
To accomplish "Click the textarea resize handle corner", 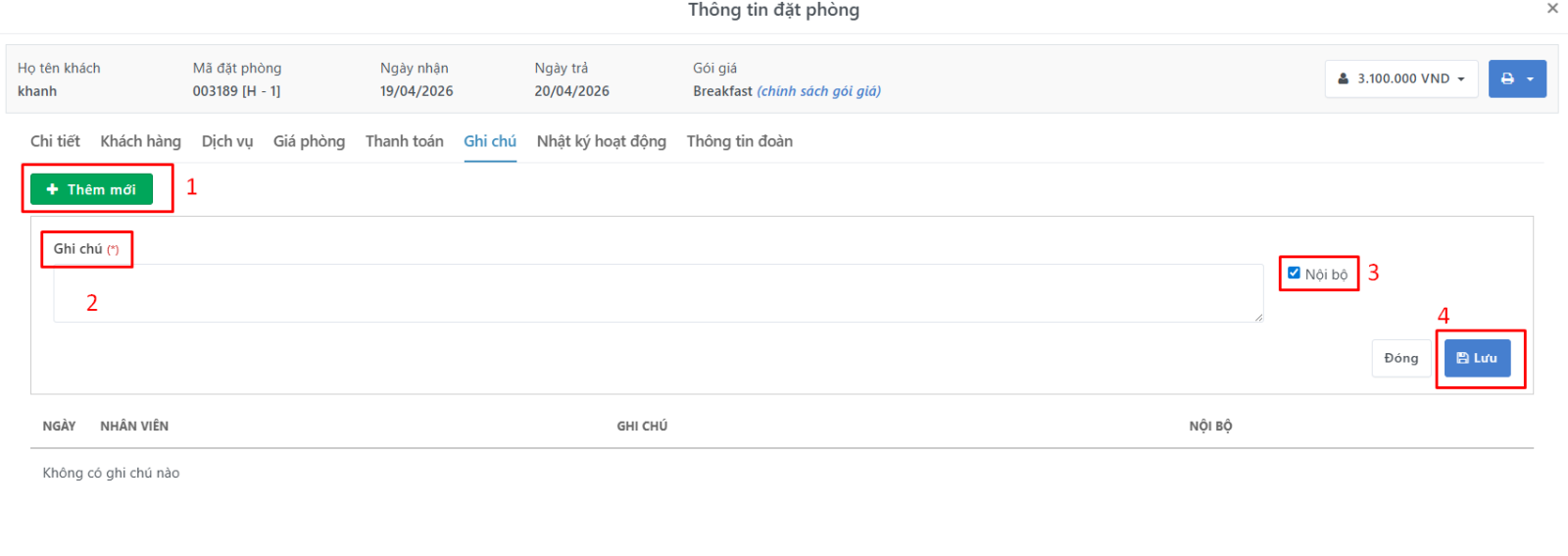I will click(1258, 318).
